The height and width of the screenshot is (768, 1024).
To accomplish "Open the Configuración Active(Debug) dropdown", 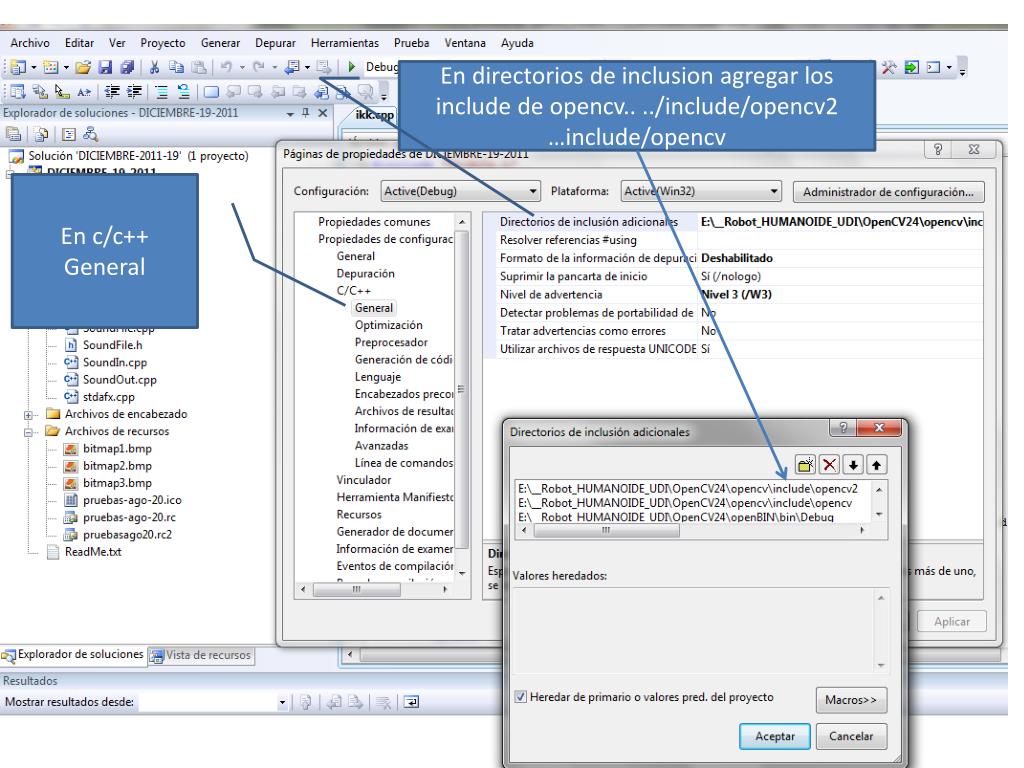I will click(x=460, y=191).
